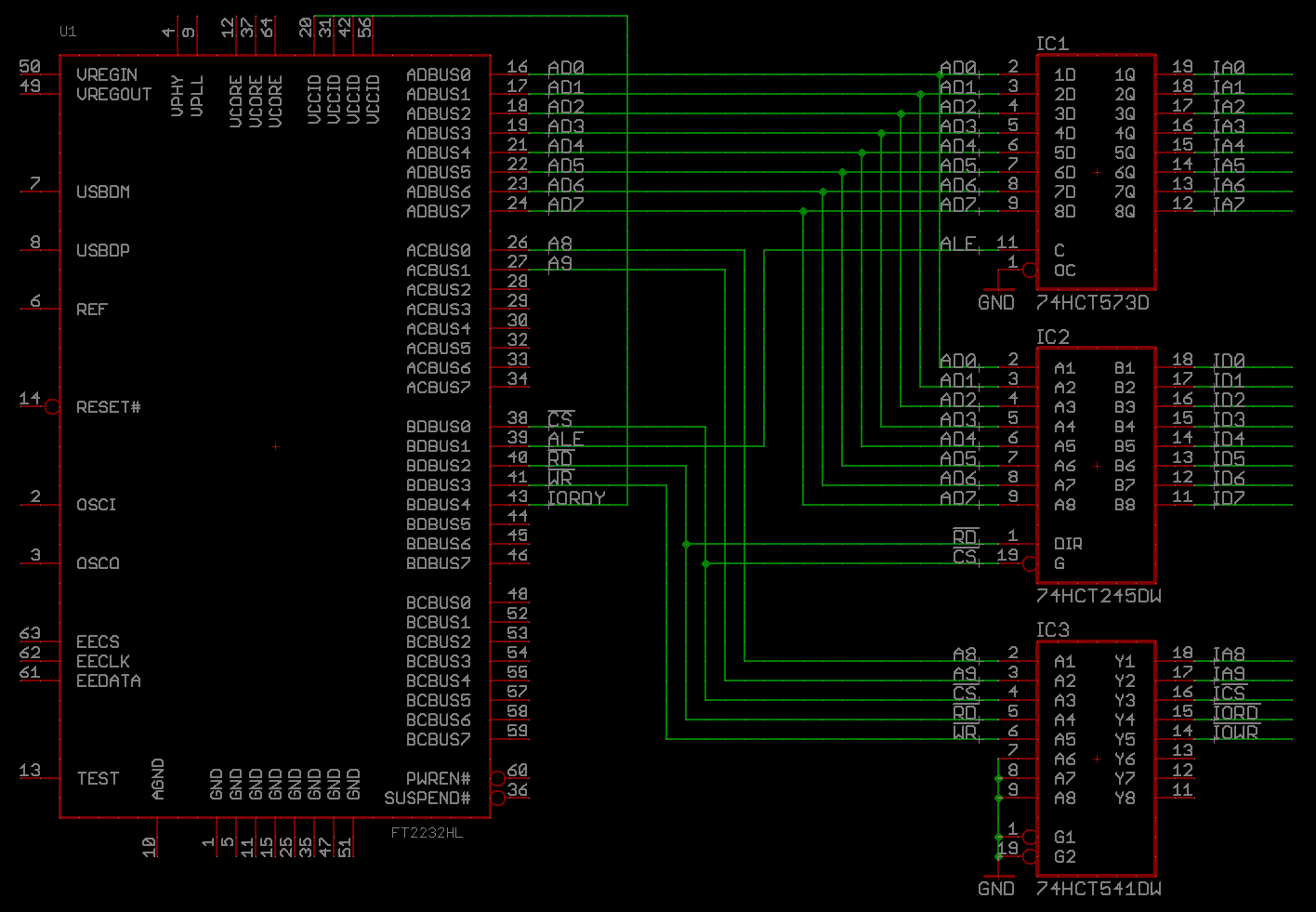Click the IC1 designator label
Image resolution: width=1316 pixels, height=912 pixels.
[x=1052, y=44]
